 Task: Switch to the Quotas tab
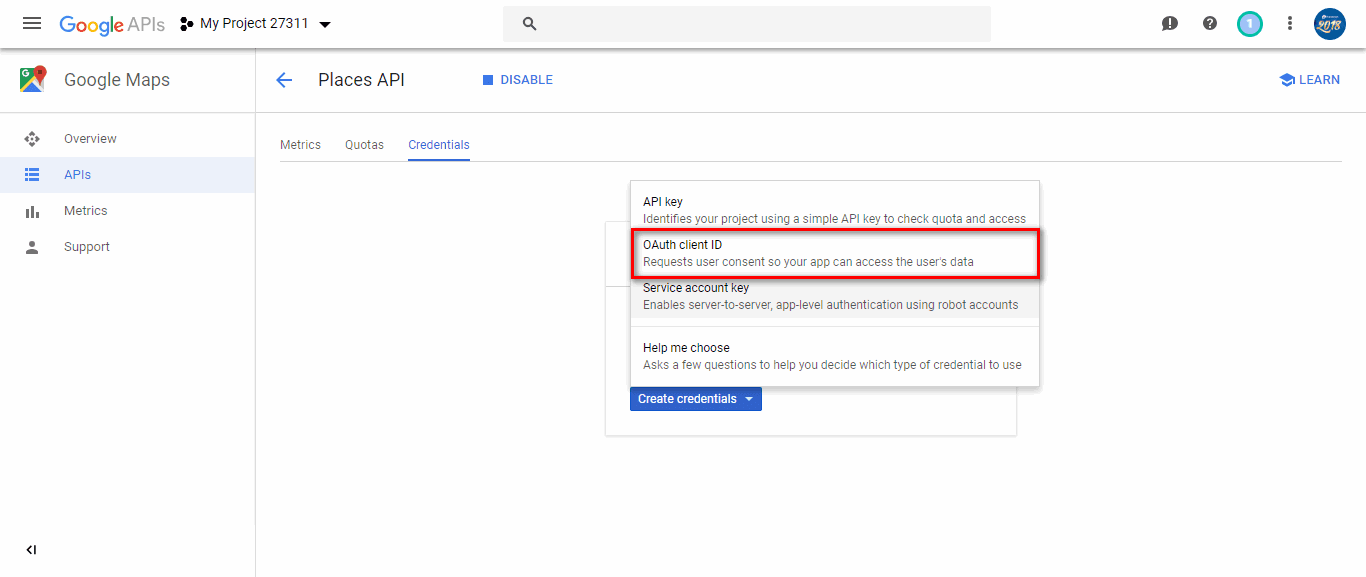pos(364,145)
